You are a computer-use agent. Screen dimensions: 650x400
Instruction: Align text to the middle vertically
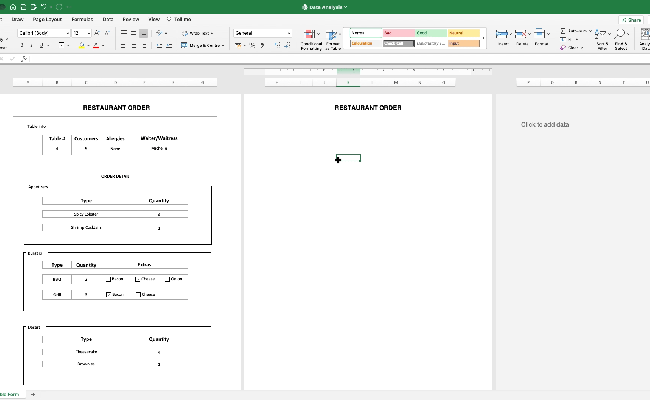coord(133,33)
